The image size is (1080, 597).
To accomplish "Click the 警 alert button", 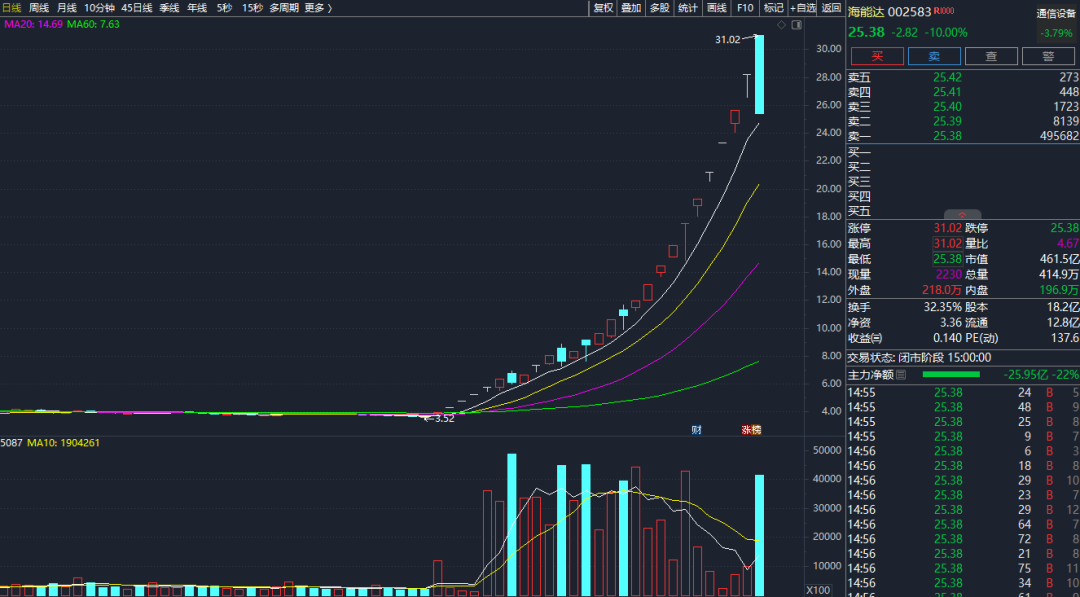I will coord(1049,57).
